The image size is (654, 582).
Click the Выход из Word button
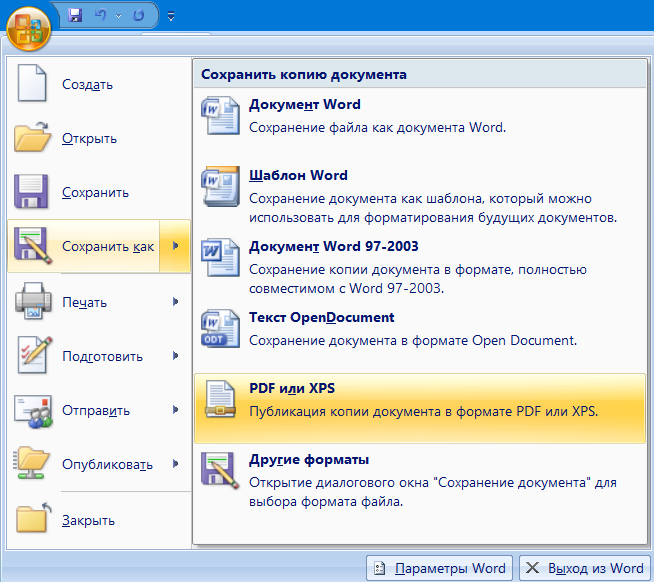[x=585, y=568]
